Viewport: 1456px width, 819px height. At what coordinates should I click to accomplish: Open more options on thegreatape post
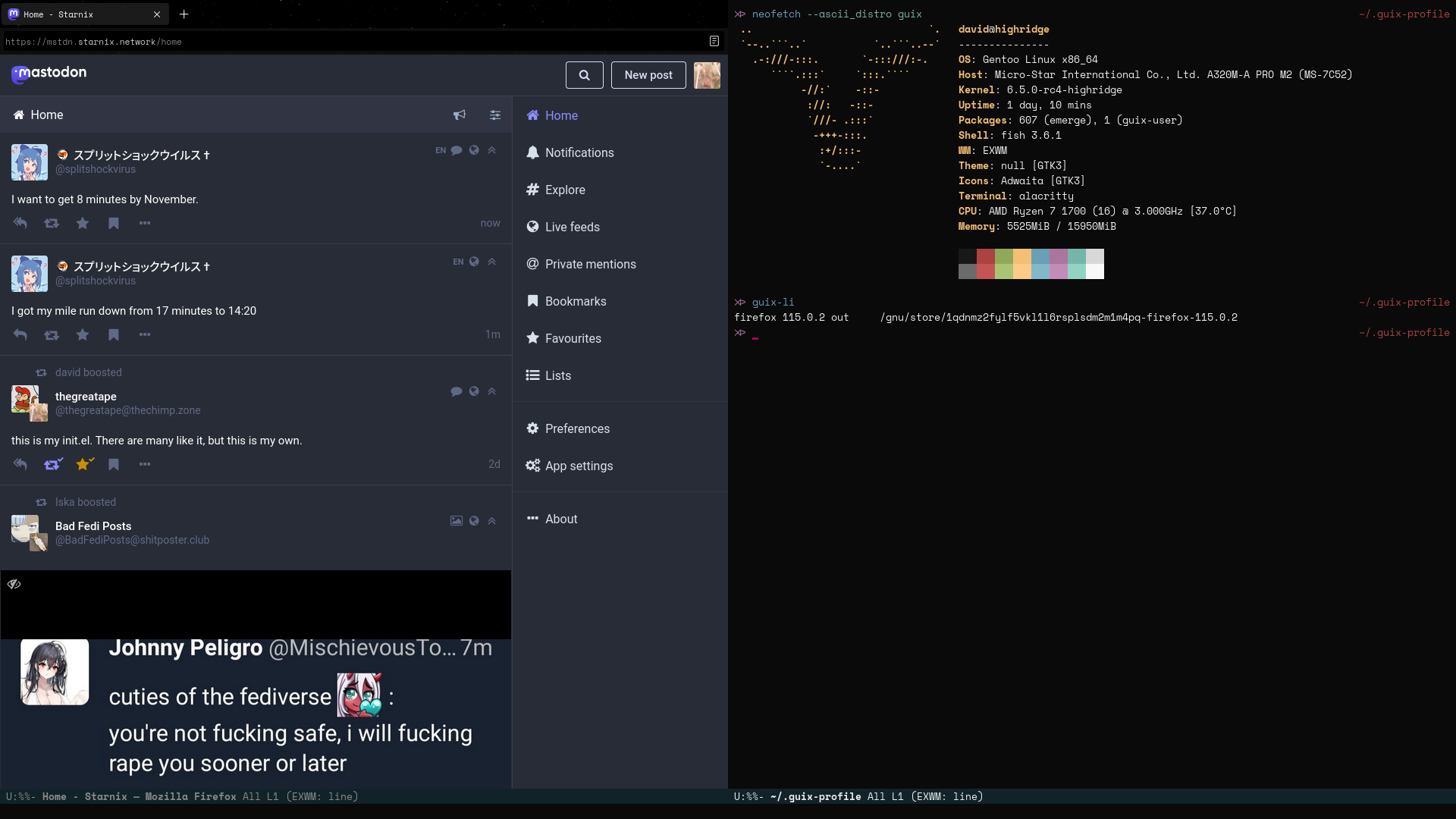(x=145, y=464)
